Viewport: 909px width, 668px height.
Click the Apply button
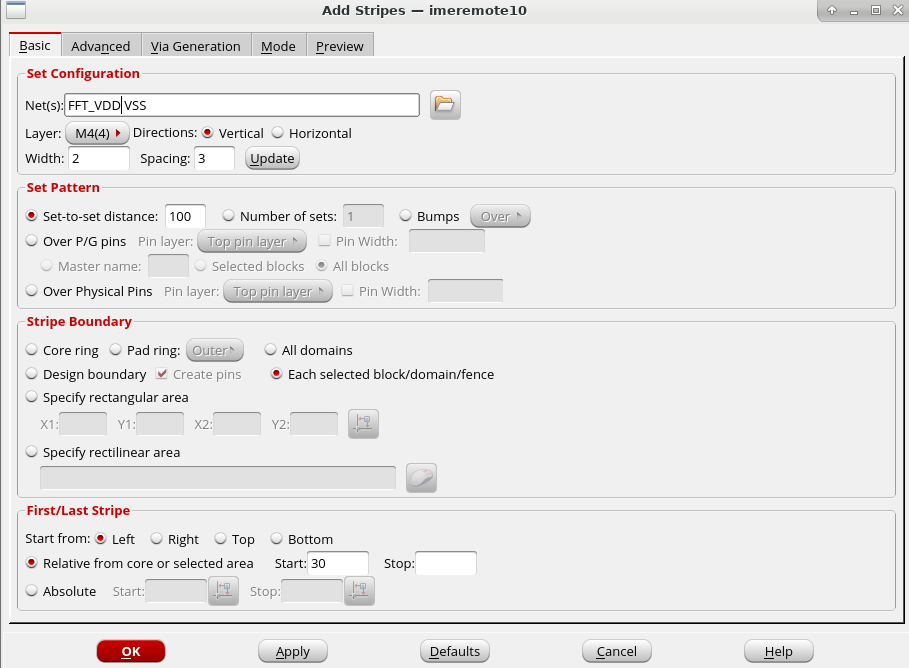(293, 651)
